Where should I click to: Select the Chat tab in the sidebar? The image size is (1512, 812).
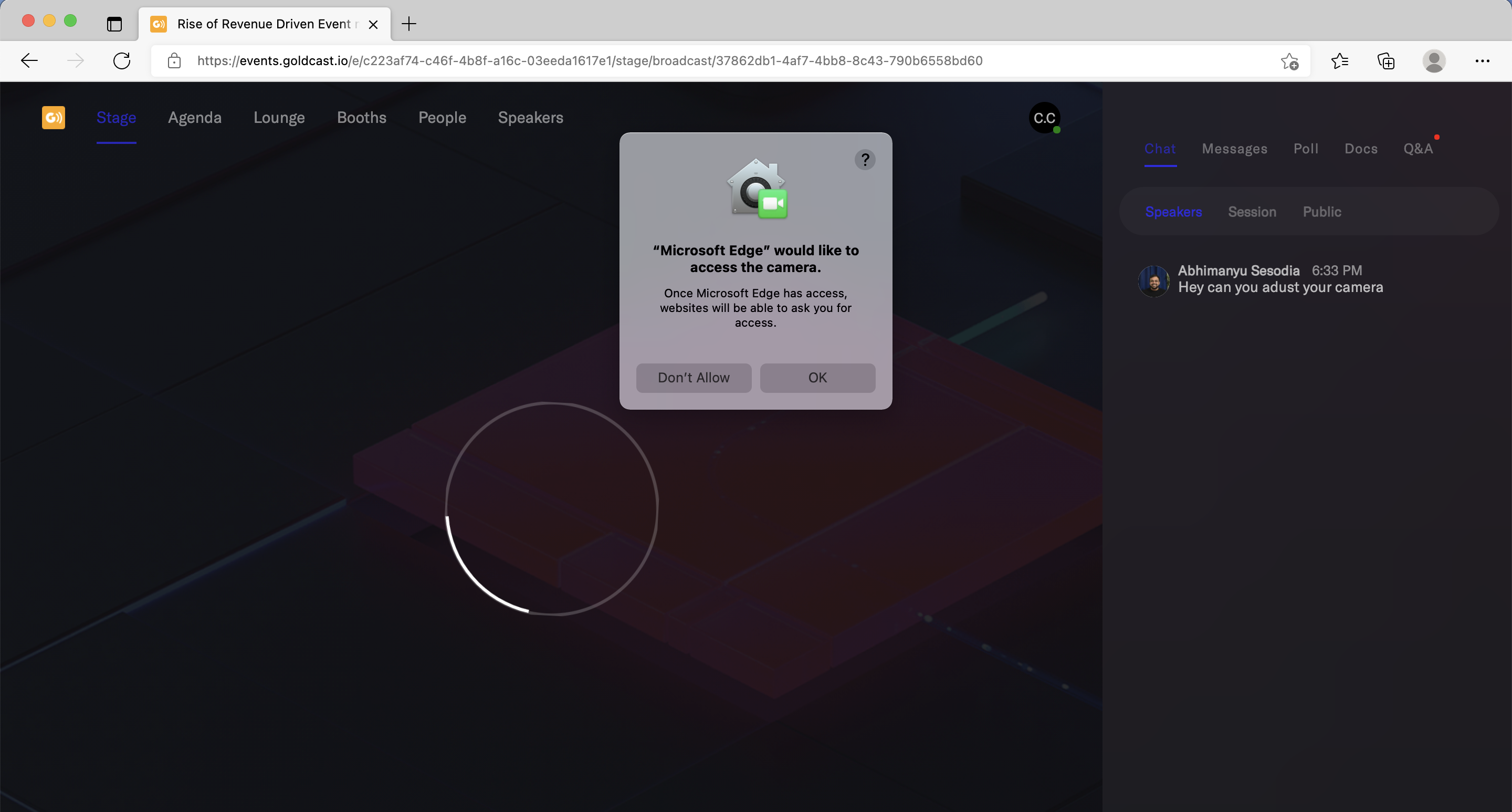click(x=1160, y=149)
